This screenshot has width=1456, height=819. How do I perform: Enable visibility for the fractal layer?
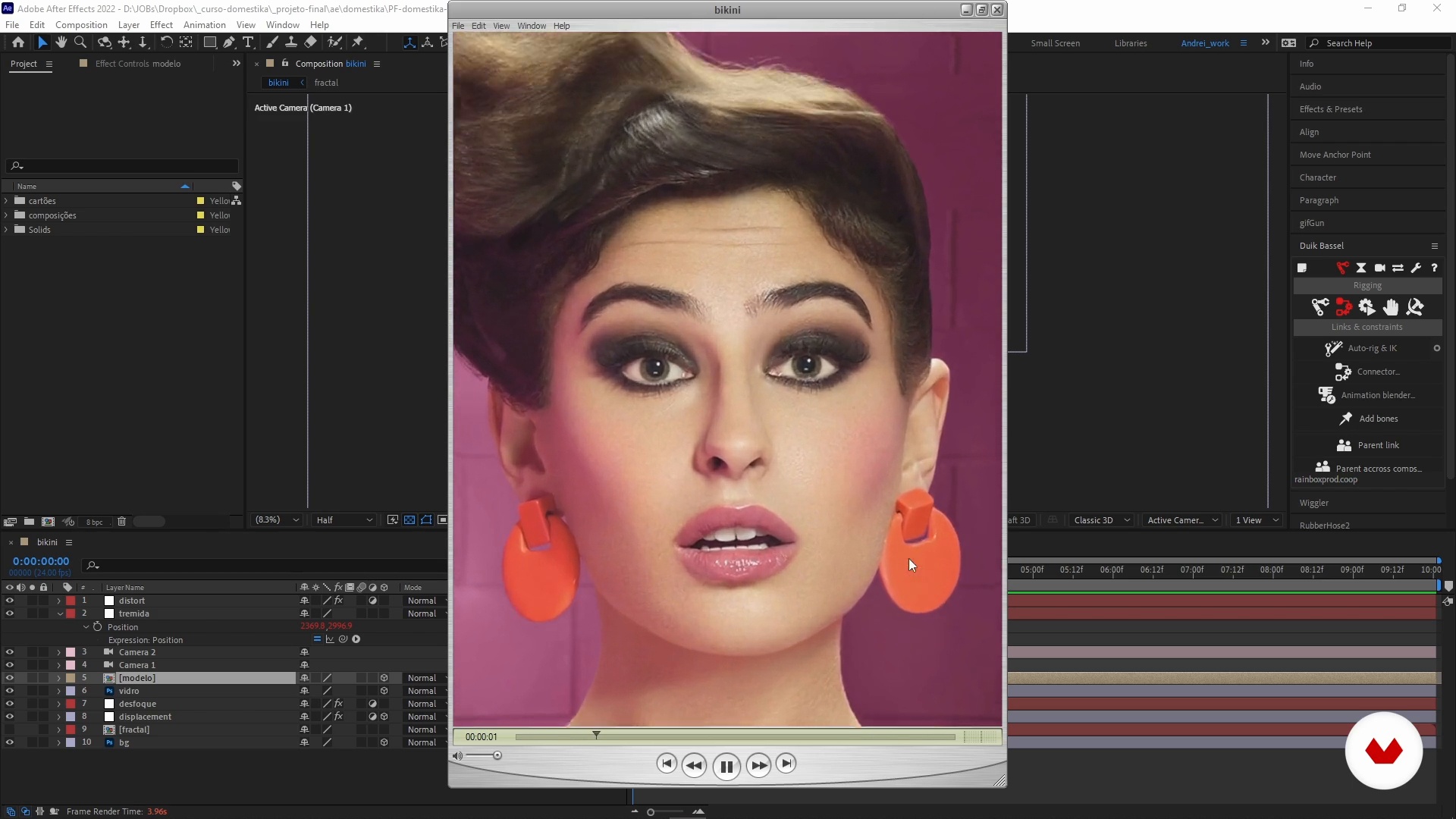[9, 730]
